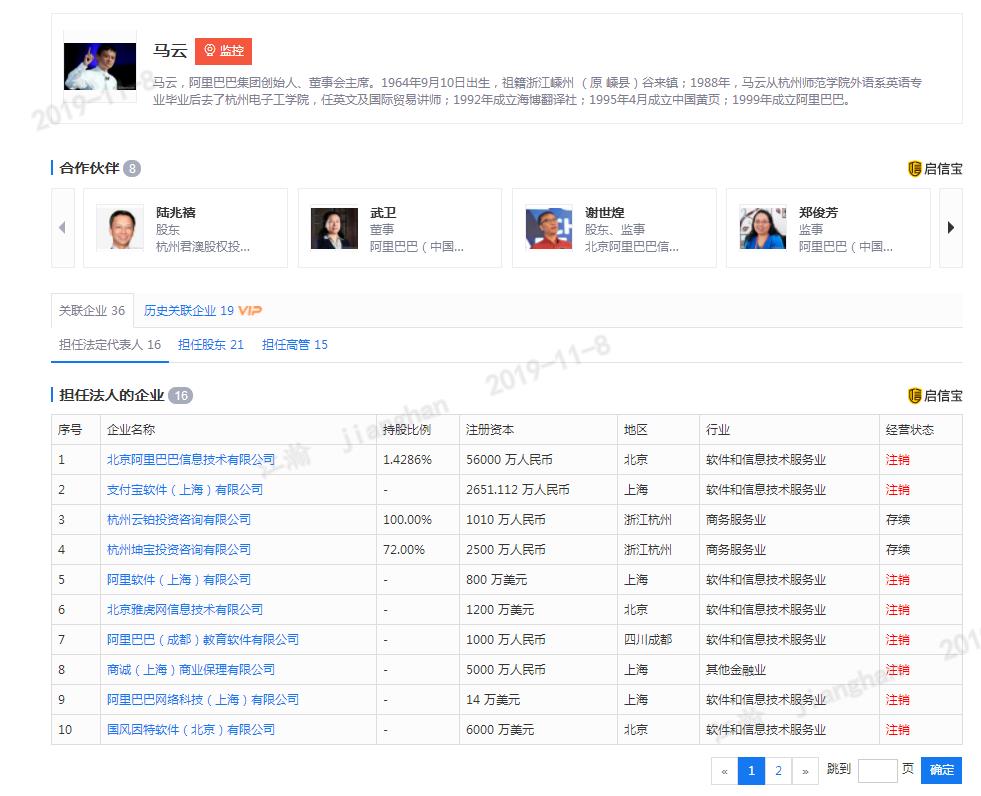The width and height of the screenshot is (981, 796).
Task: Click the page number jump input field
Action: 877,770
